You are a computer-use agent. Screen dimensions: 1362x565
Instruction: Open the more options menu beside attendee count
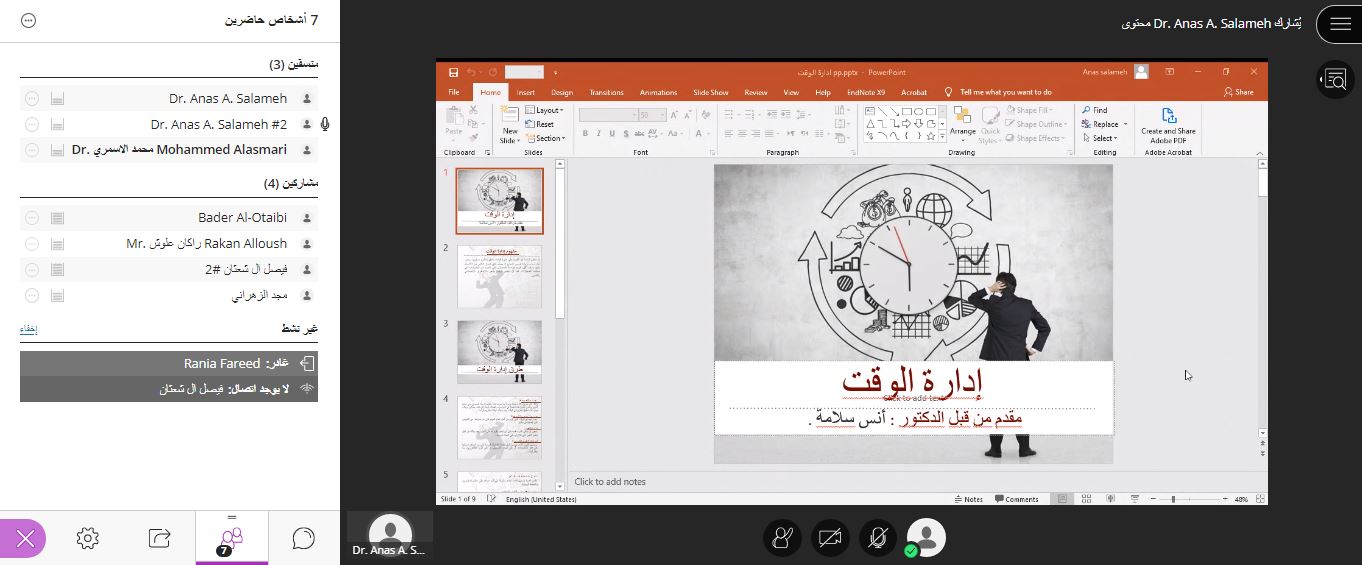[28, 20]
